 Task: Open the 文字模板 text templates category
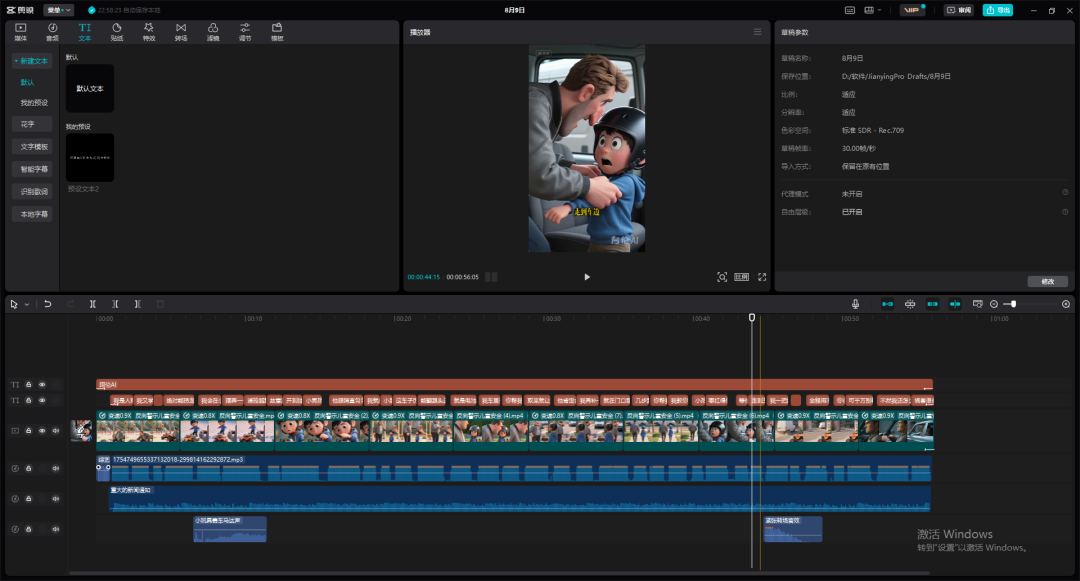click(x=32, y=147)
